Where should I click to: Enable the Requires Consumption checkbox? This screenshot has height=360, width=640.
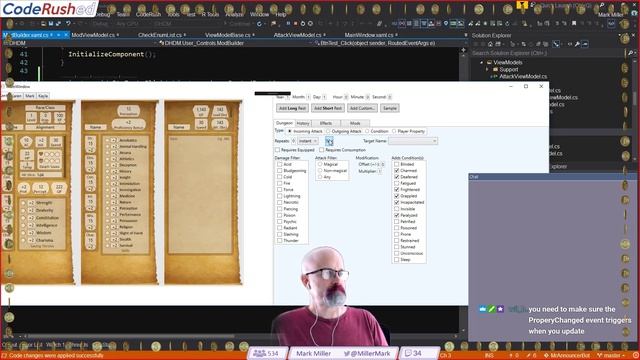tap(322, 150)
